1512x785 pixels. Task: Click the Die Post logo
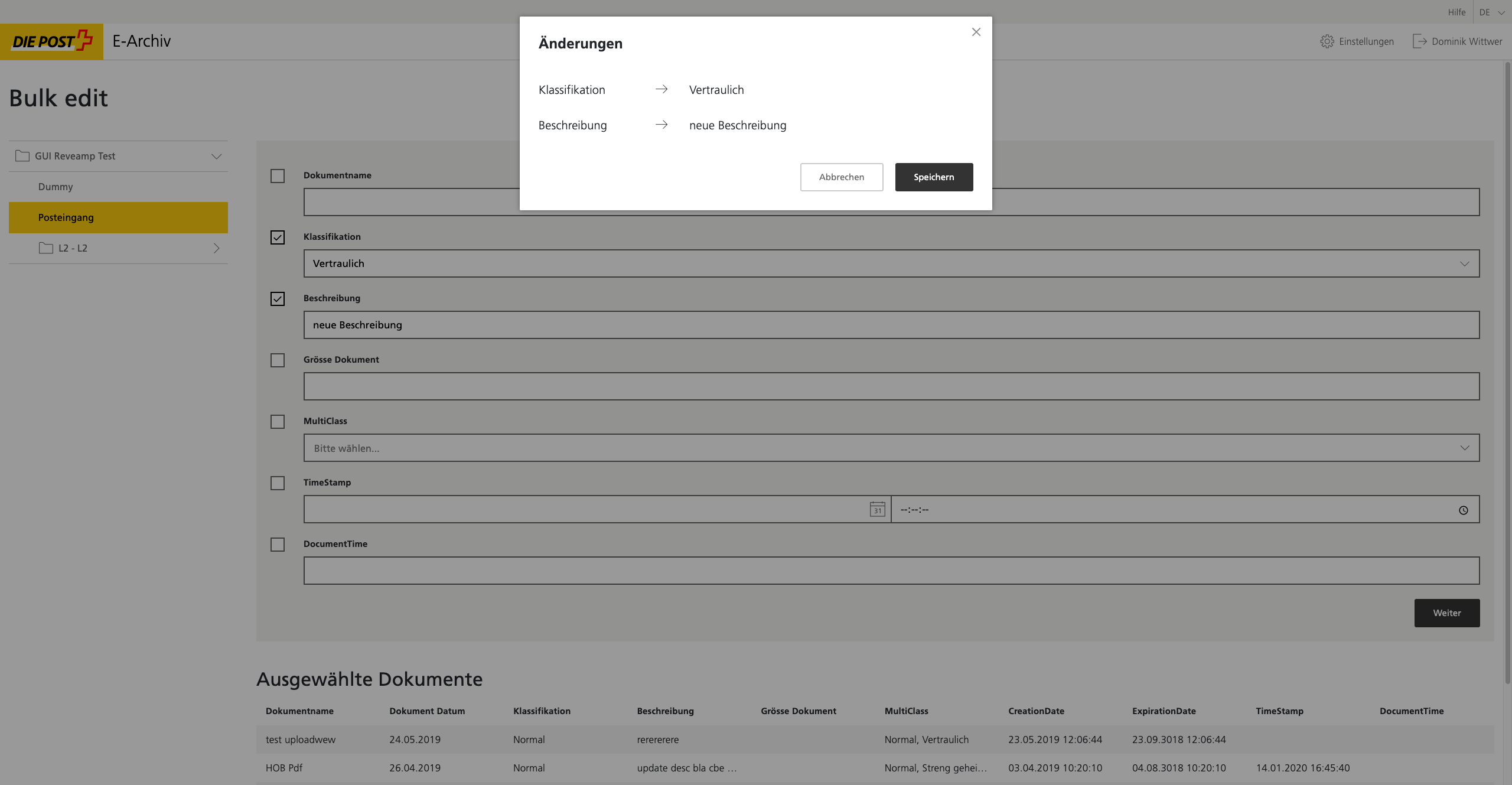point(52,41)
